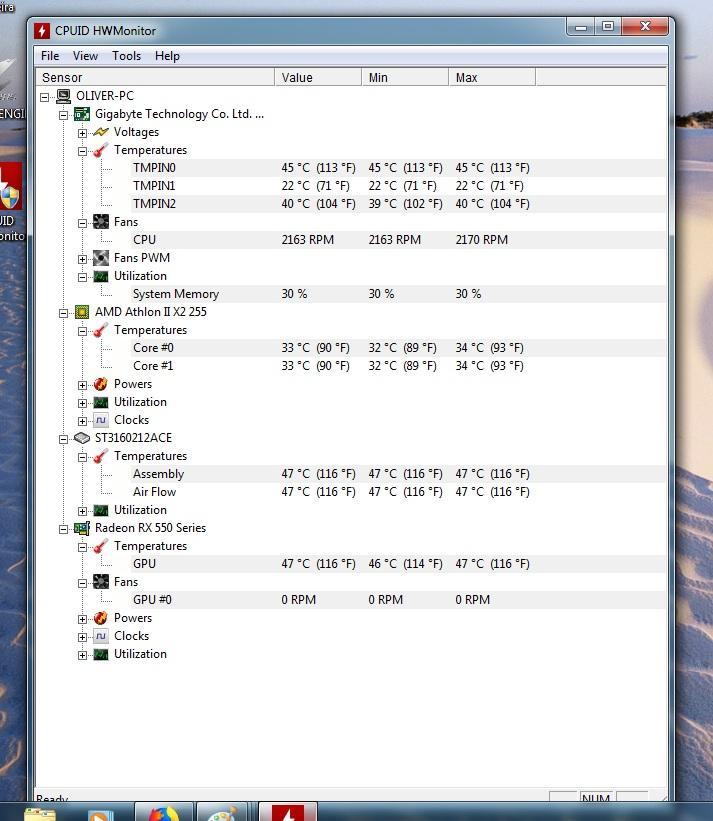This screenshot has height=821, width=713.
Task: Click the Athlon Clocks waveform icon
Action: (101, 420)
